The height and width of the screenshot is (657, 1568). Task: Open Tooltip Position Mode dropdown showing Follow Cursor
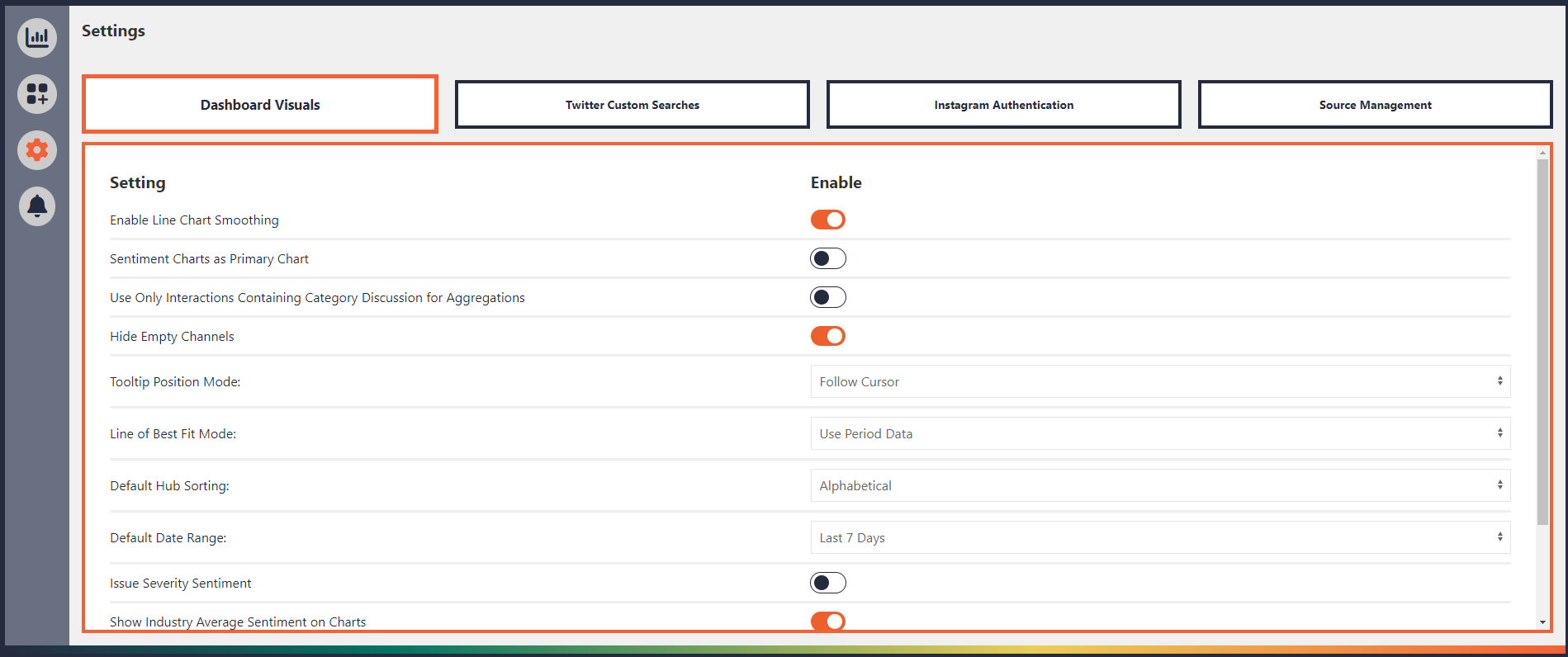(x=1160, y=381)
